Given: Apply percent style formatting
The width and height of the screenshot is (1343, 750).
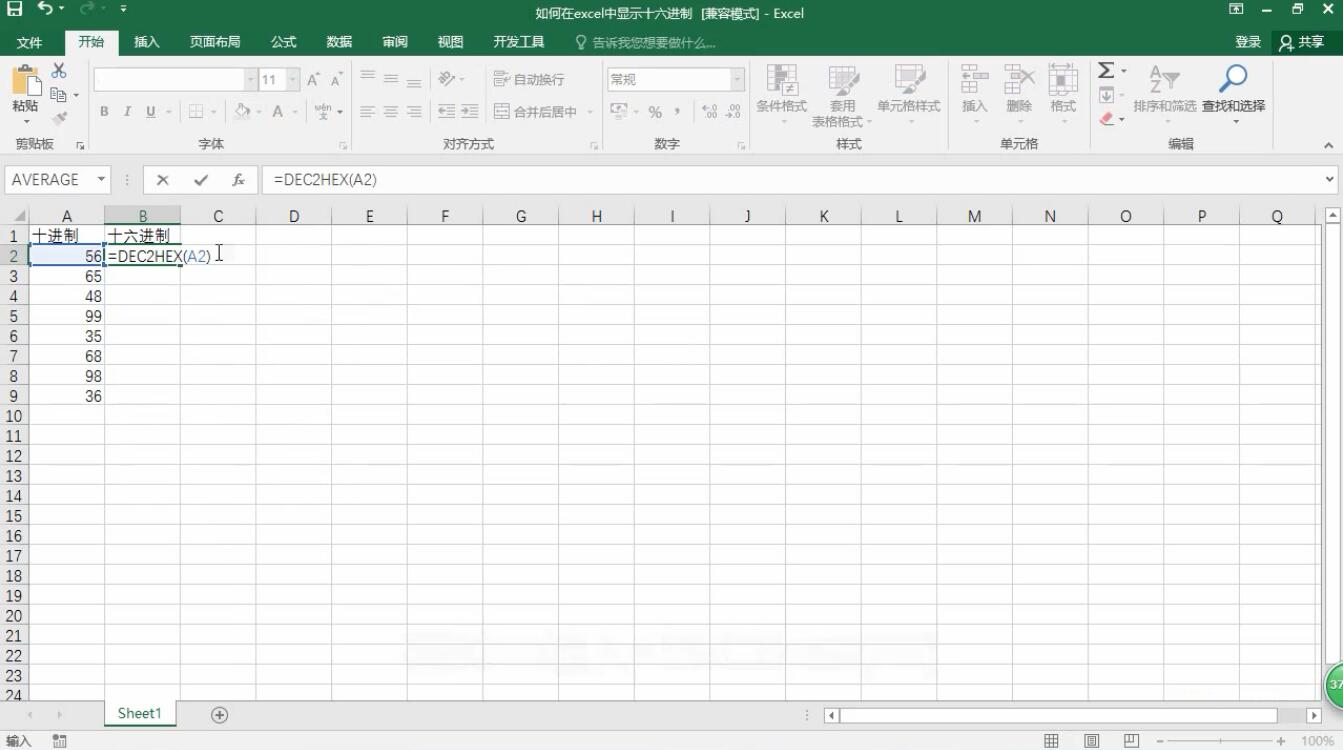Looking at the screenshot, I should tap(655, 111).
